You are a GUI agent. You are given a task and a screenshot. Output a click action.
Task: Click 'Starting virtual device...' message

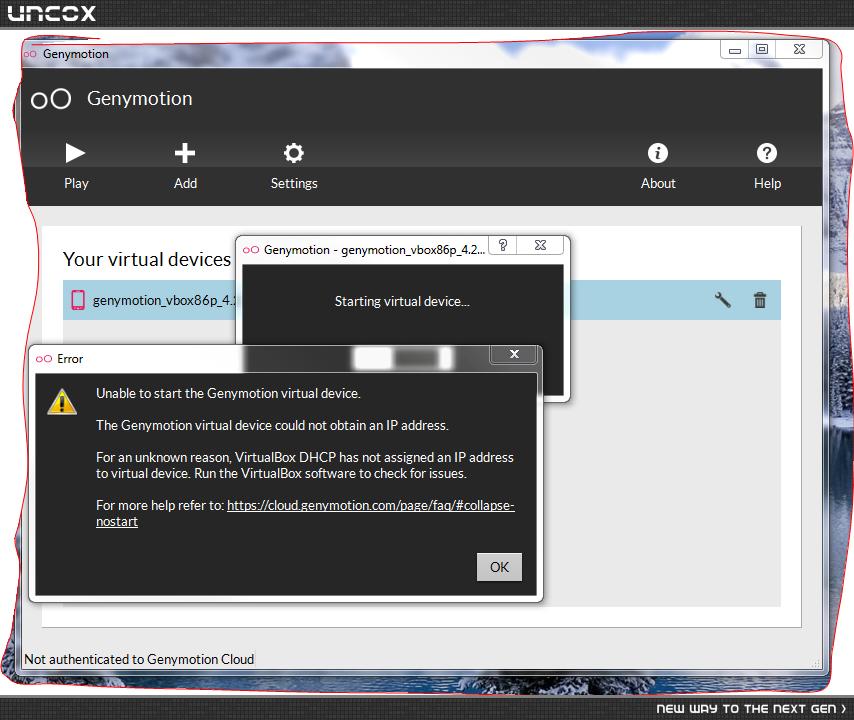402,301
